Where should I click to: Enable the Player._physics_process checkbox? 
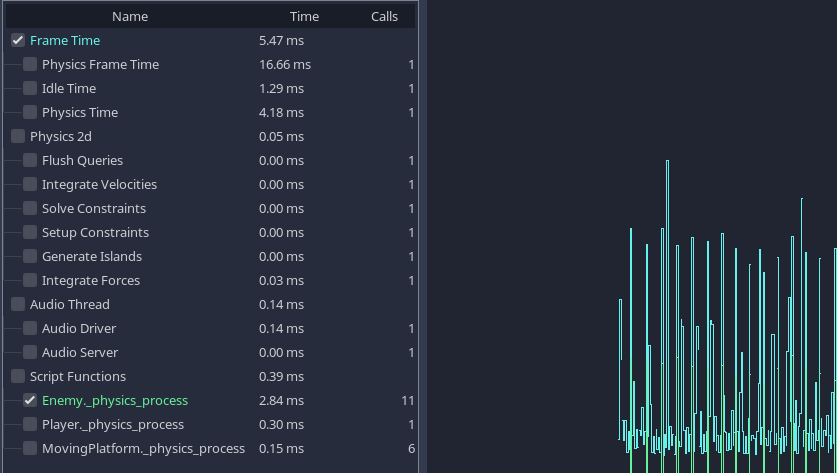click(30, 425)
